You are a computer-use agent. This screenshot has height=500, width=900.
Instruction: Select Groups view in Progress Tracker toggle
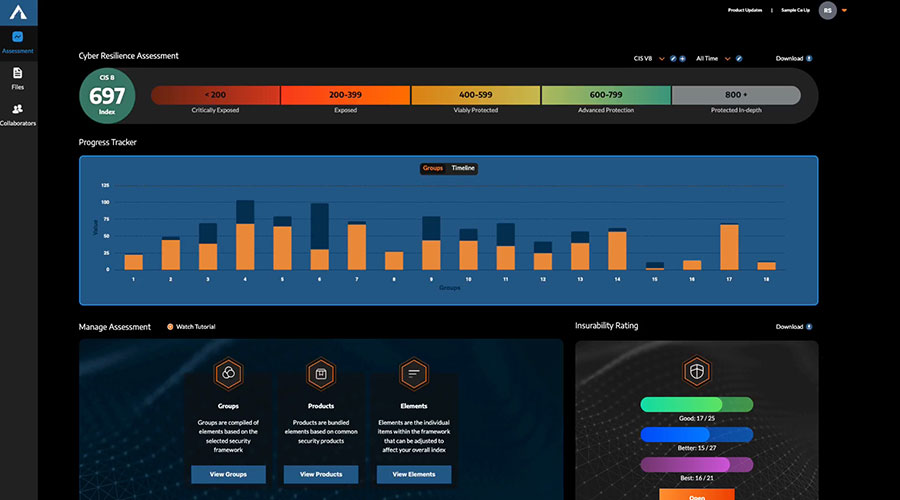433,168
